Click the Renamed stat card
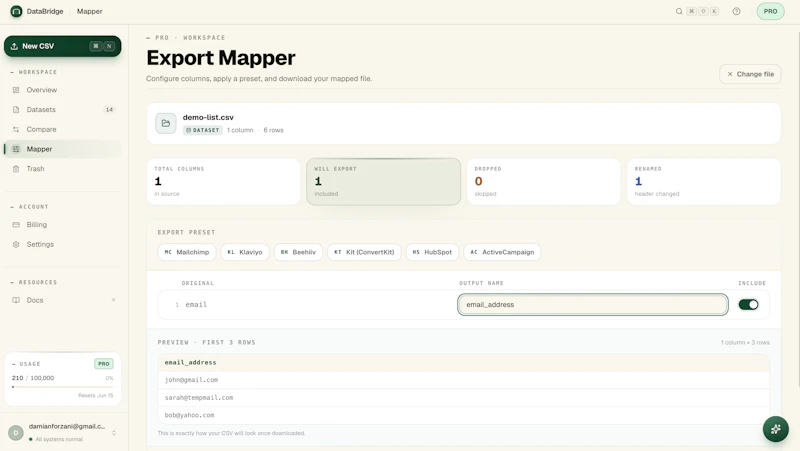 (704, 182)
